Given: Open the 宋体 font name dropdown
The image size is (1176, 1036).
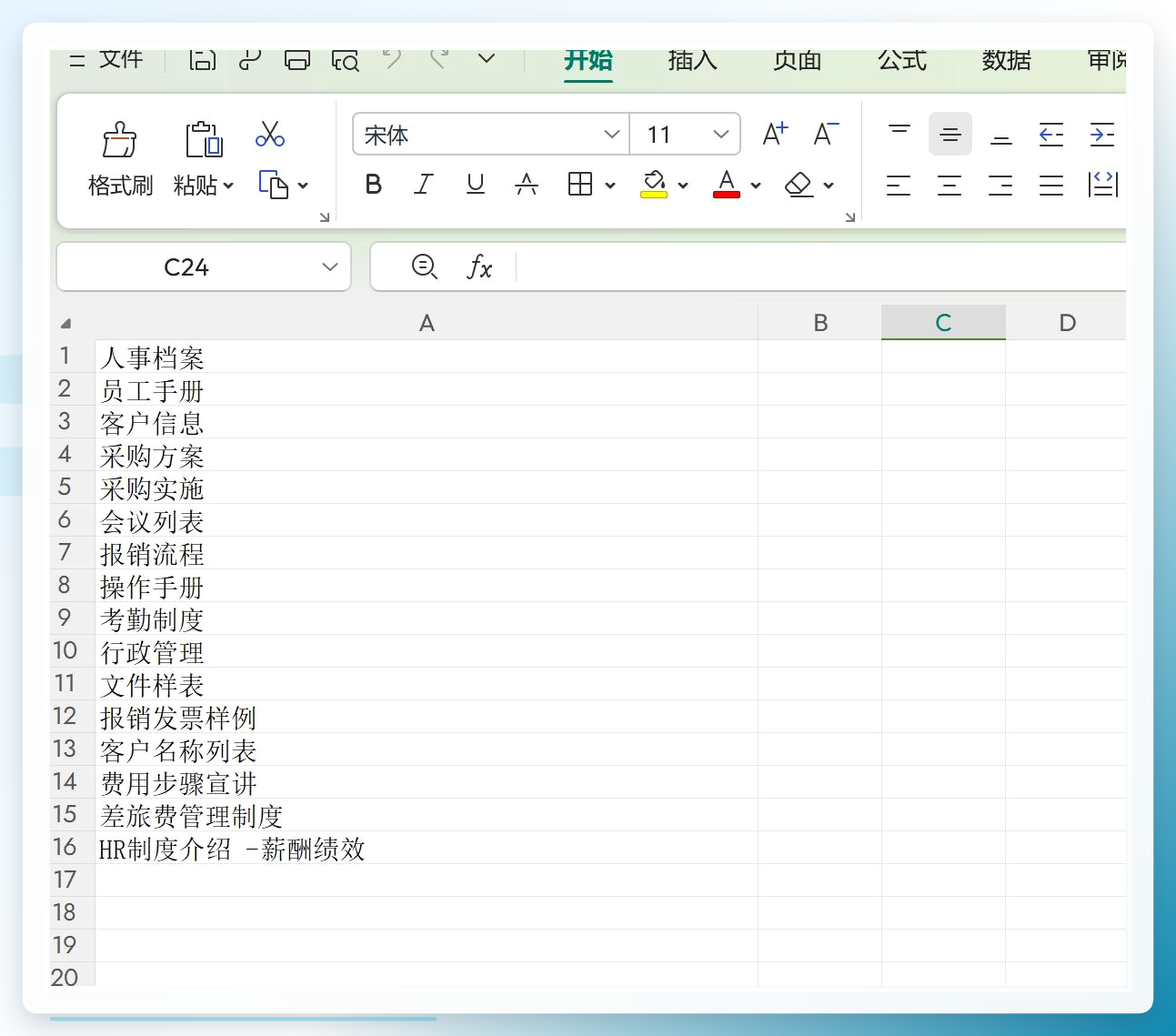Looking at the screenshot, I should pyautogui.click(x=612, y=135).
